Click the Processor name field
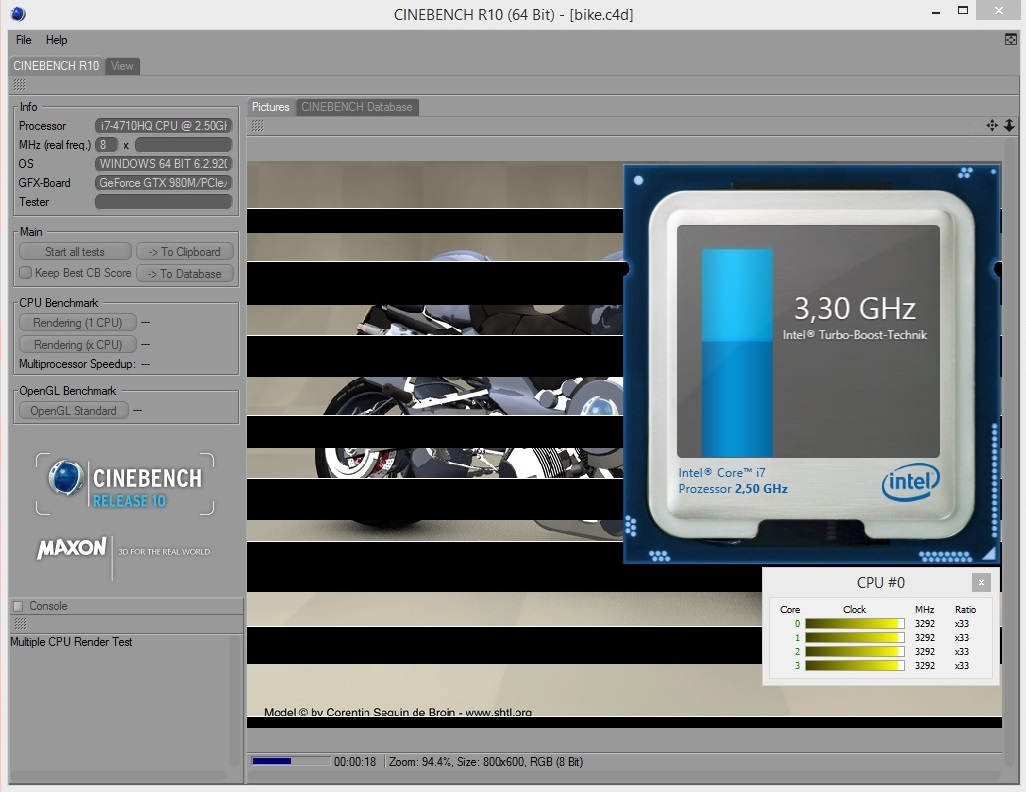This screenshot has width=1026, height=792. pyautogui.click(x=164, y=126)
